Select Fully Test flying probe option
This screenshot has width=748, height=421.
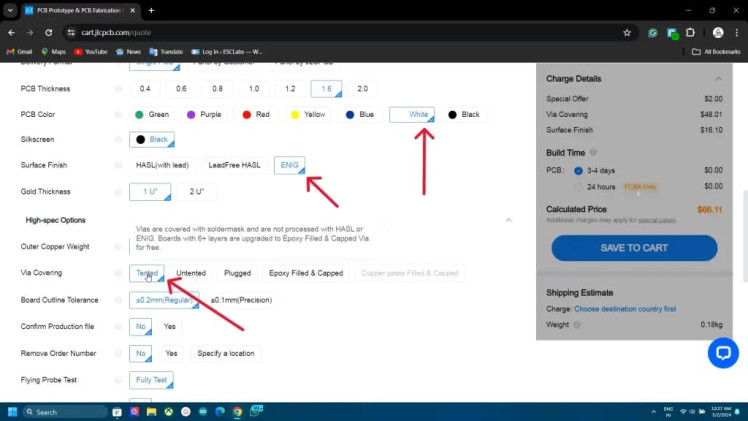[151, 380]
